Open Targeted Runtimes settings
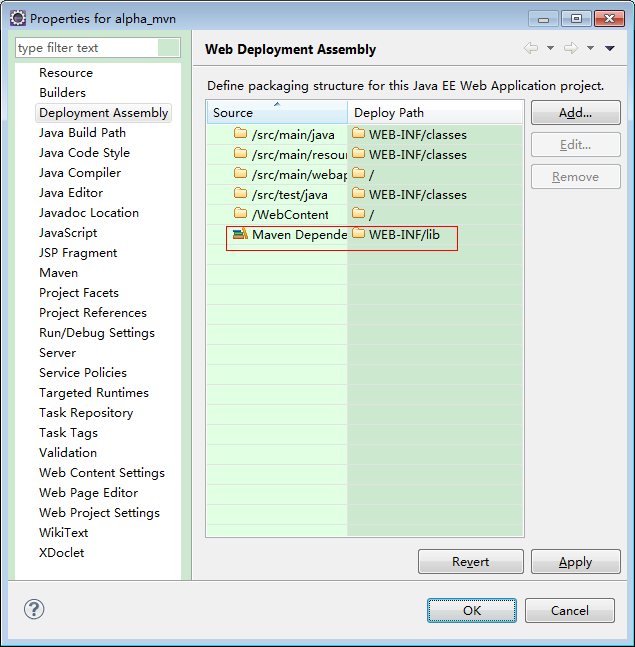 94,393
